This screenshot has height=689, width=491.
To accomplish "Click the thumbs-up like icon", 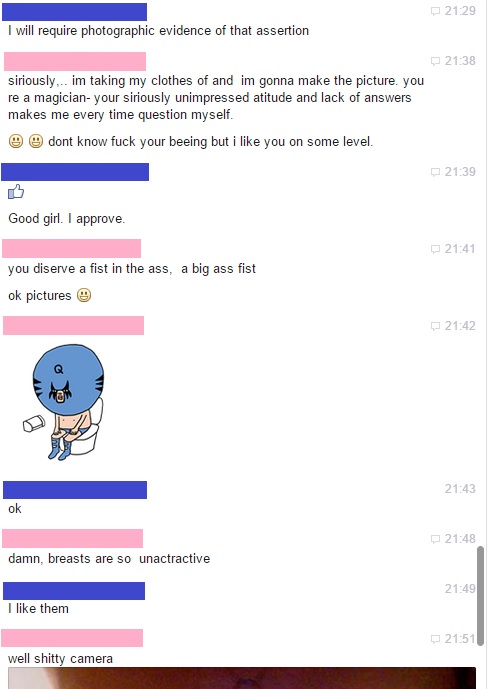I will [16, 192].
